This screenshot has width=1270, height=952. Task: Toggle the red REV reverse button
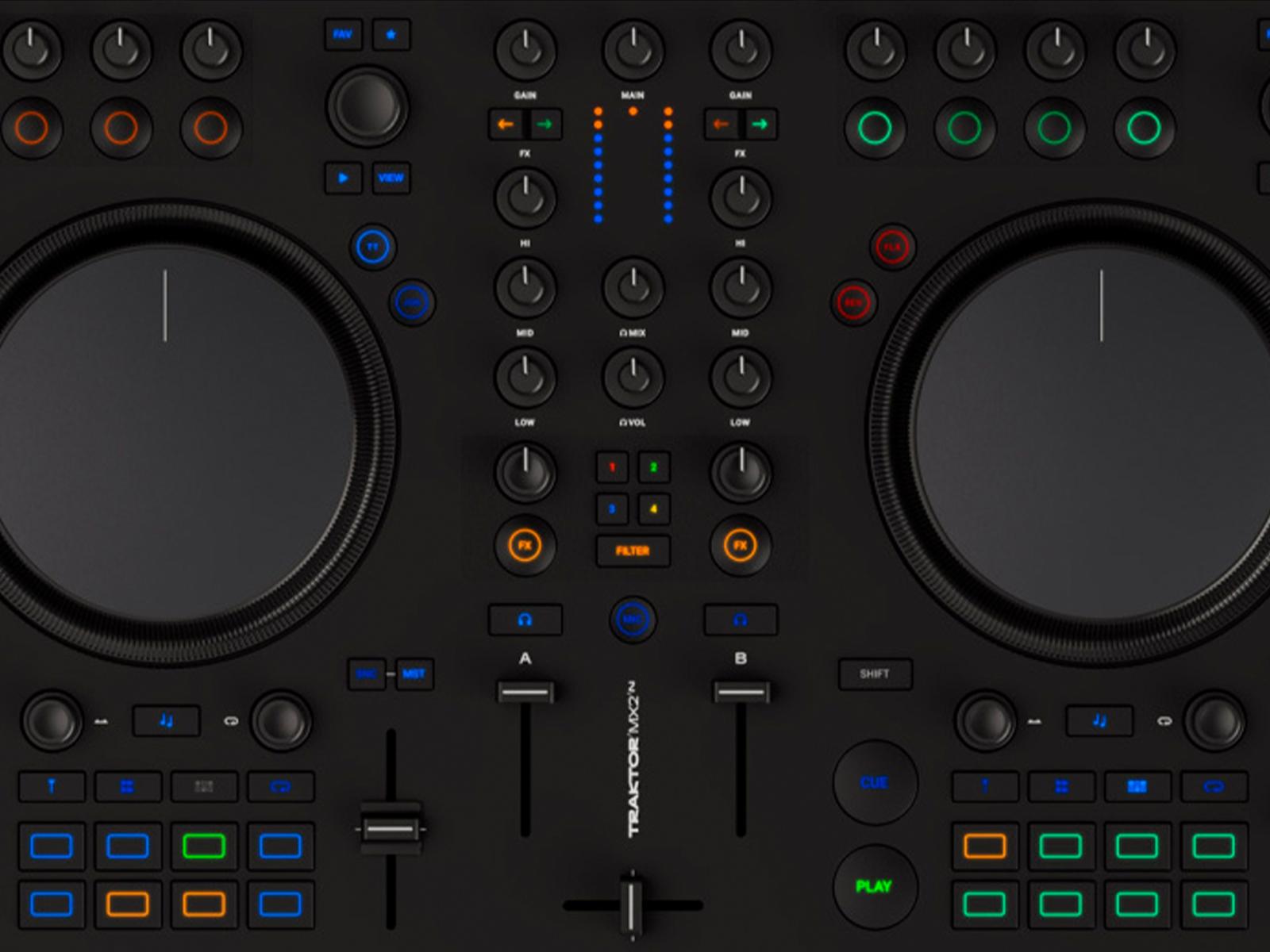[x=853, y=303]
